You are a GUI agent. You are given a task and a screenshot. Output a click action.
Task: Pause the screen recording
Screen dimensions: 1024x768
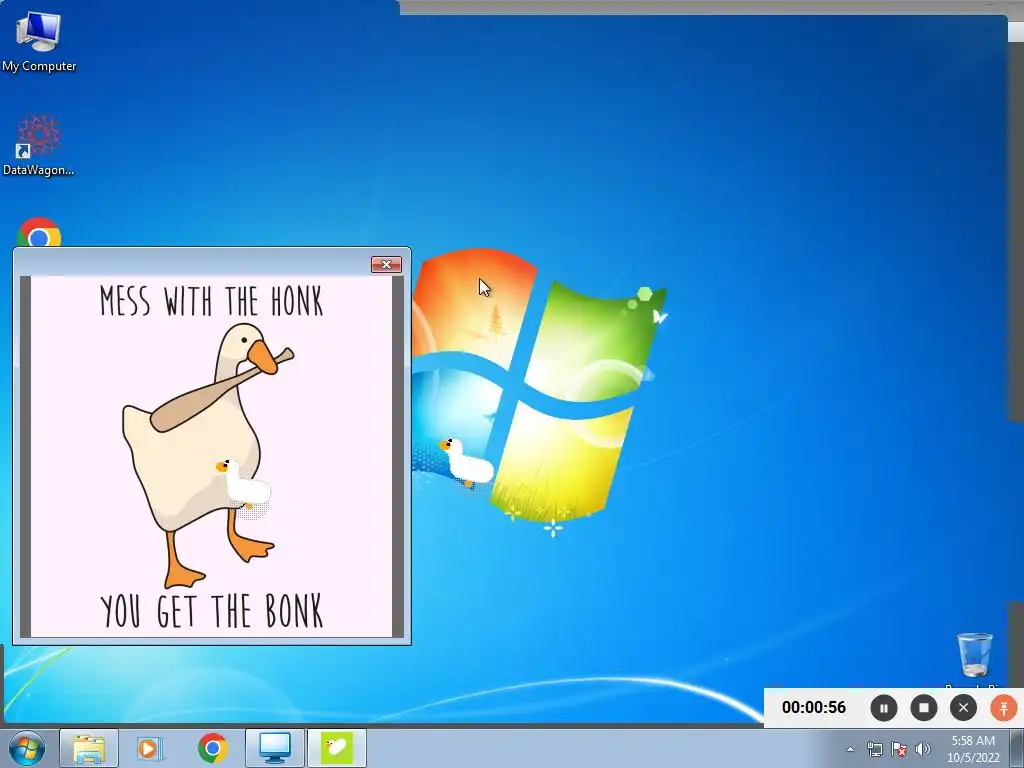[x=884, y=708]
